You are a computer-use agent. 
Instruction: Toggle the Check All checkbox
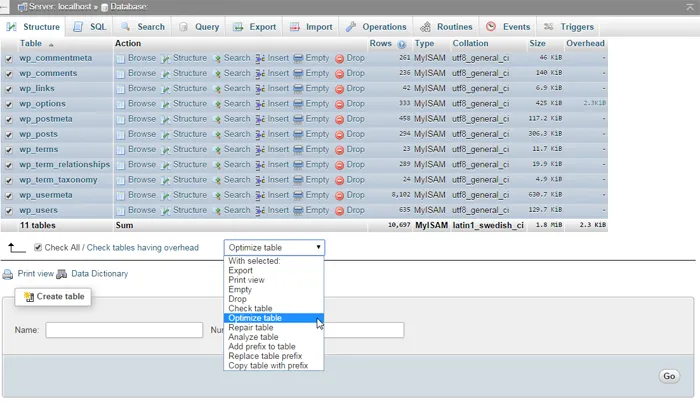pyautogui.click(x=38, y=247)
